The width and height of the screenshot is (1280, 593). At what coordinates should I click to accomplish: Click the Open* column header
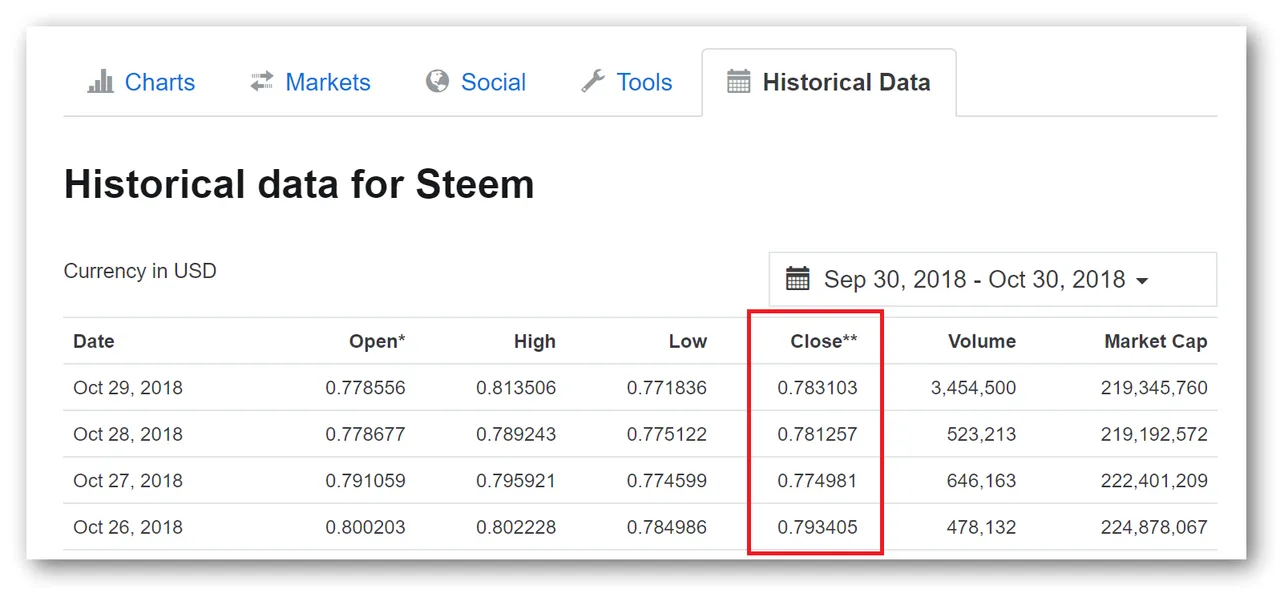tap(377, 341)
